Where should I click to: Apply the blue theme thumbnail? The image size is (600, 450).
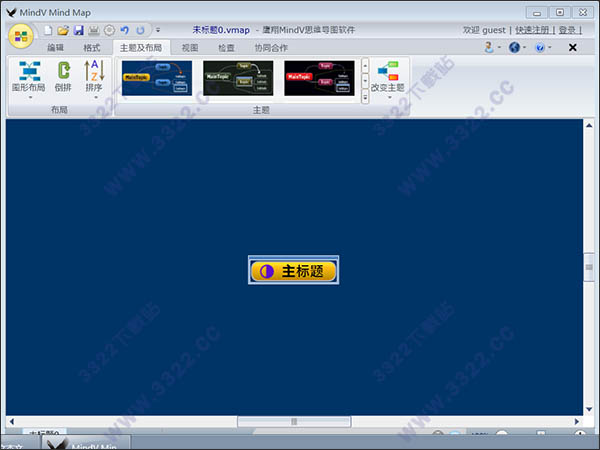pos(157,78)
